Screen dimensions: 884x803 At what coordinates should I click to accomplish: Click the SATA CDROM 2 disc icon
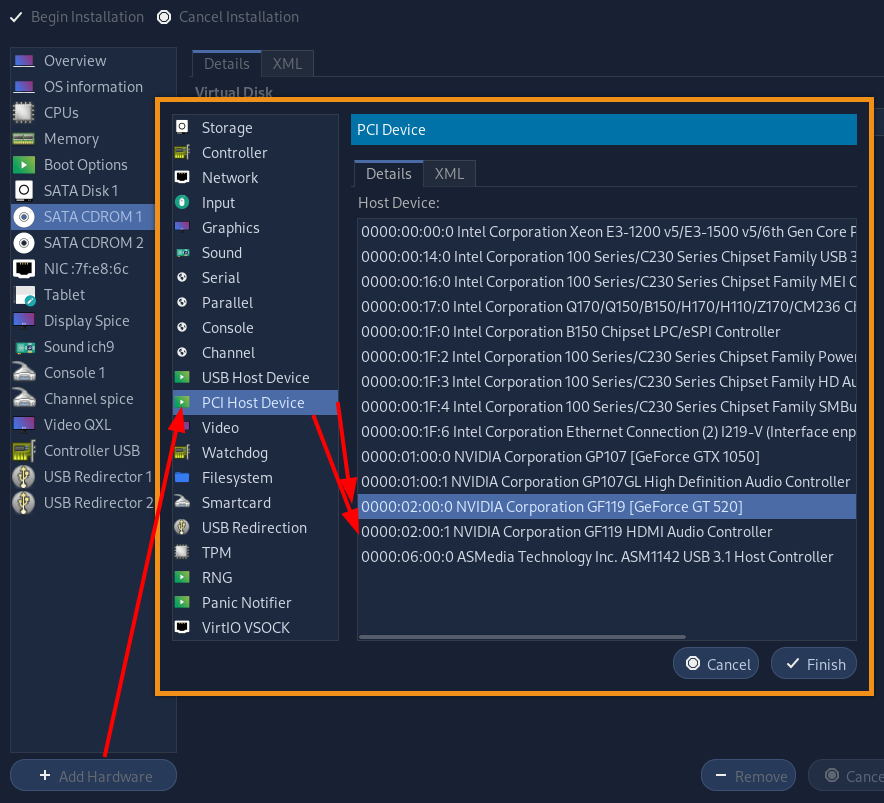coord(24,242)
